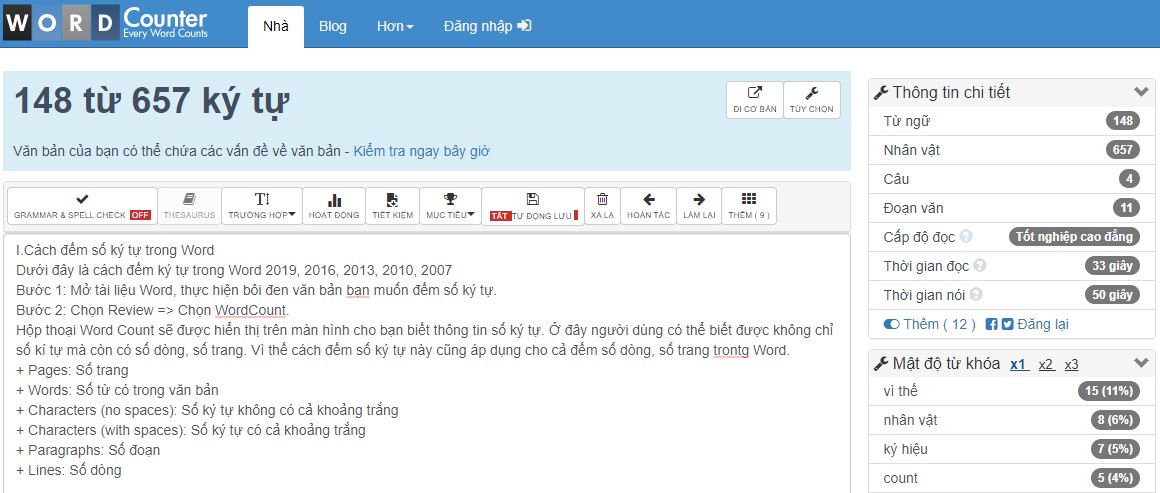Click the Kiểm tra ngay bây giờ link
The height and width of the screenshot is (493, 1160).
point(421,152)
